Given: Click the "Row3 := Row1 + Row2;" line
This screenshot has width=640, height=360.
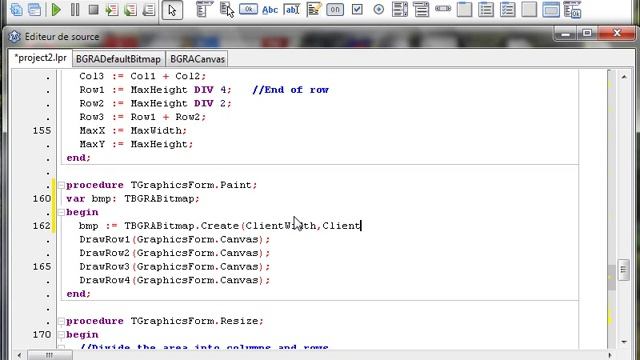Looking at the screenshot, I should tap(143, 117).
